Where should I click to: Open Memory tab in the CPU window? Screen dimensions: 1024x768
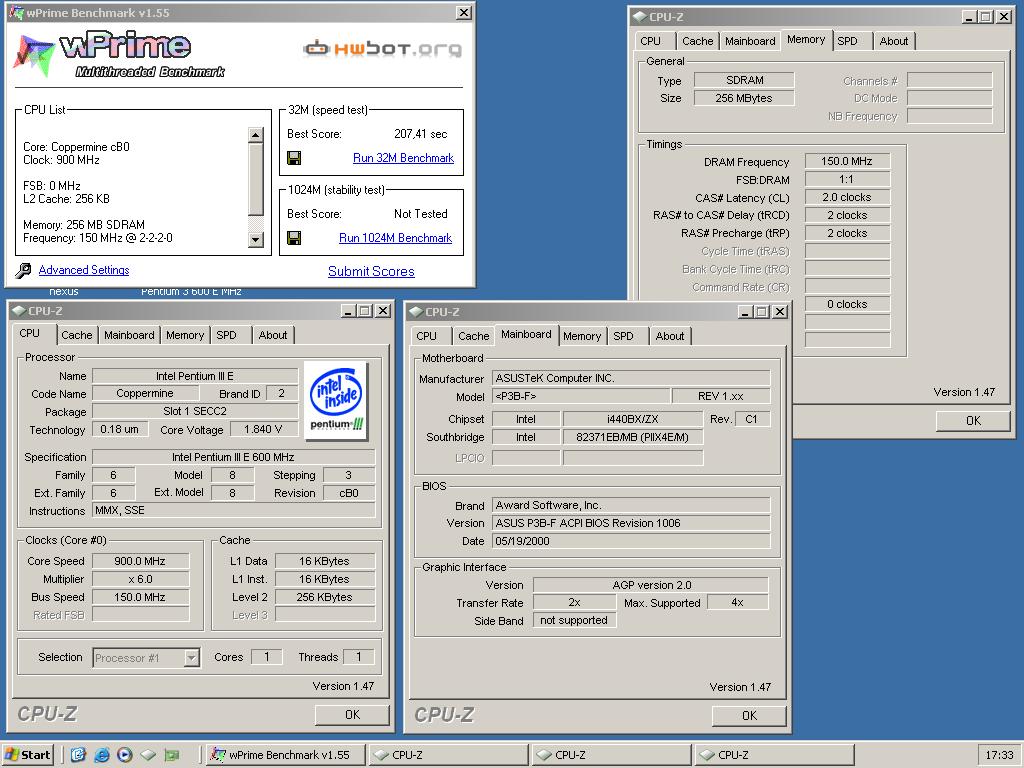185,335
